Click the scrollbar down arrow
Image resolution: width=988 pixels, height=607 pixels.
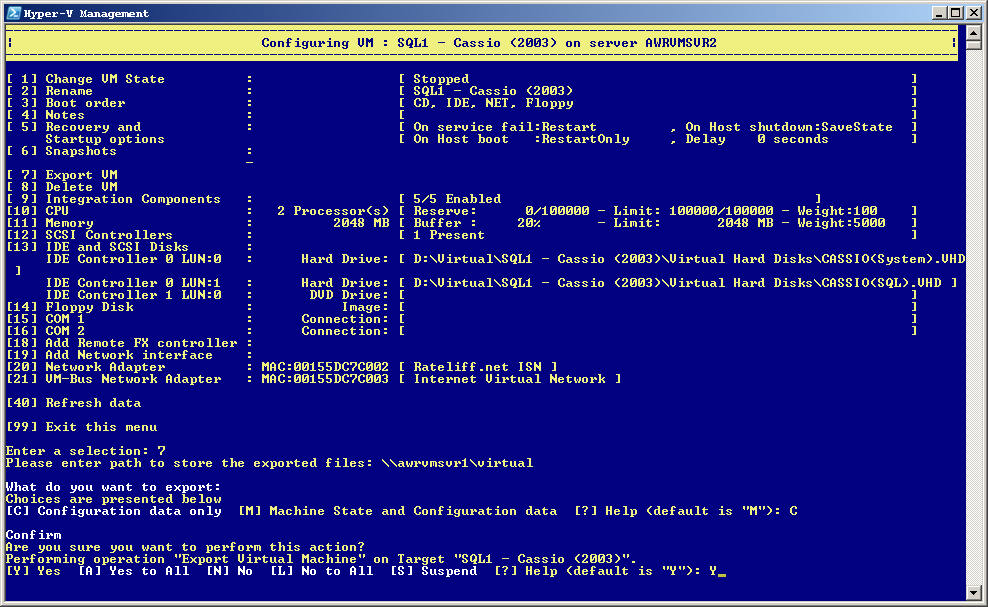coord(974,593)
